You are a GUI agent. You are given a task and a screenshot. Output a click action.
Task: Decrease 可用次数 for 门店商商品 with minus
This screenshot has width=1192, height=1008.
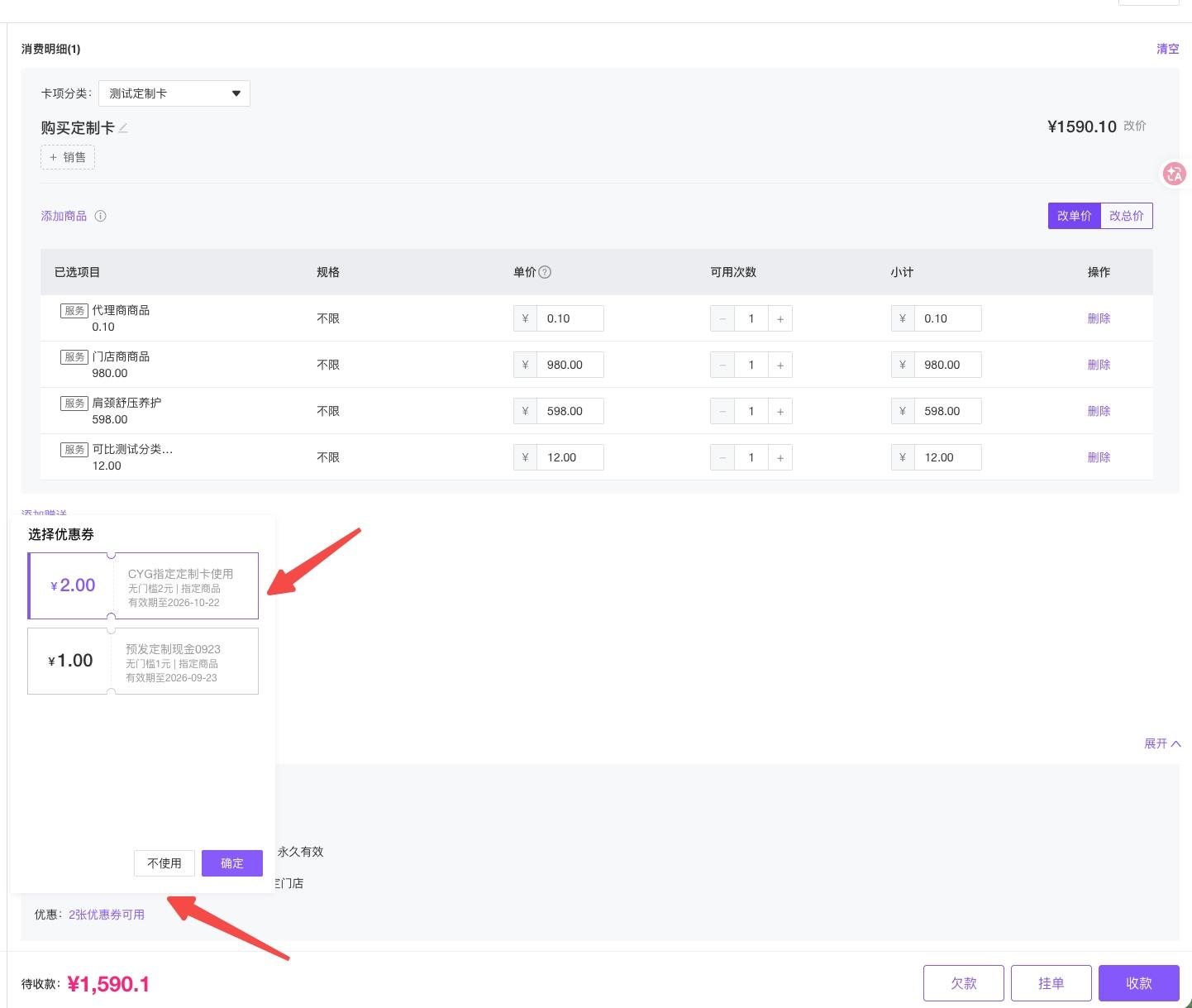point(722,365)
